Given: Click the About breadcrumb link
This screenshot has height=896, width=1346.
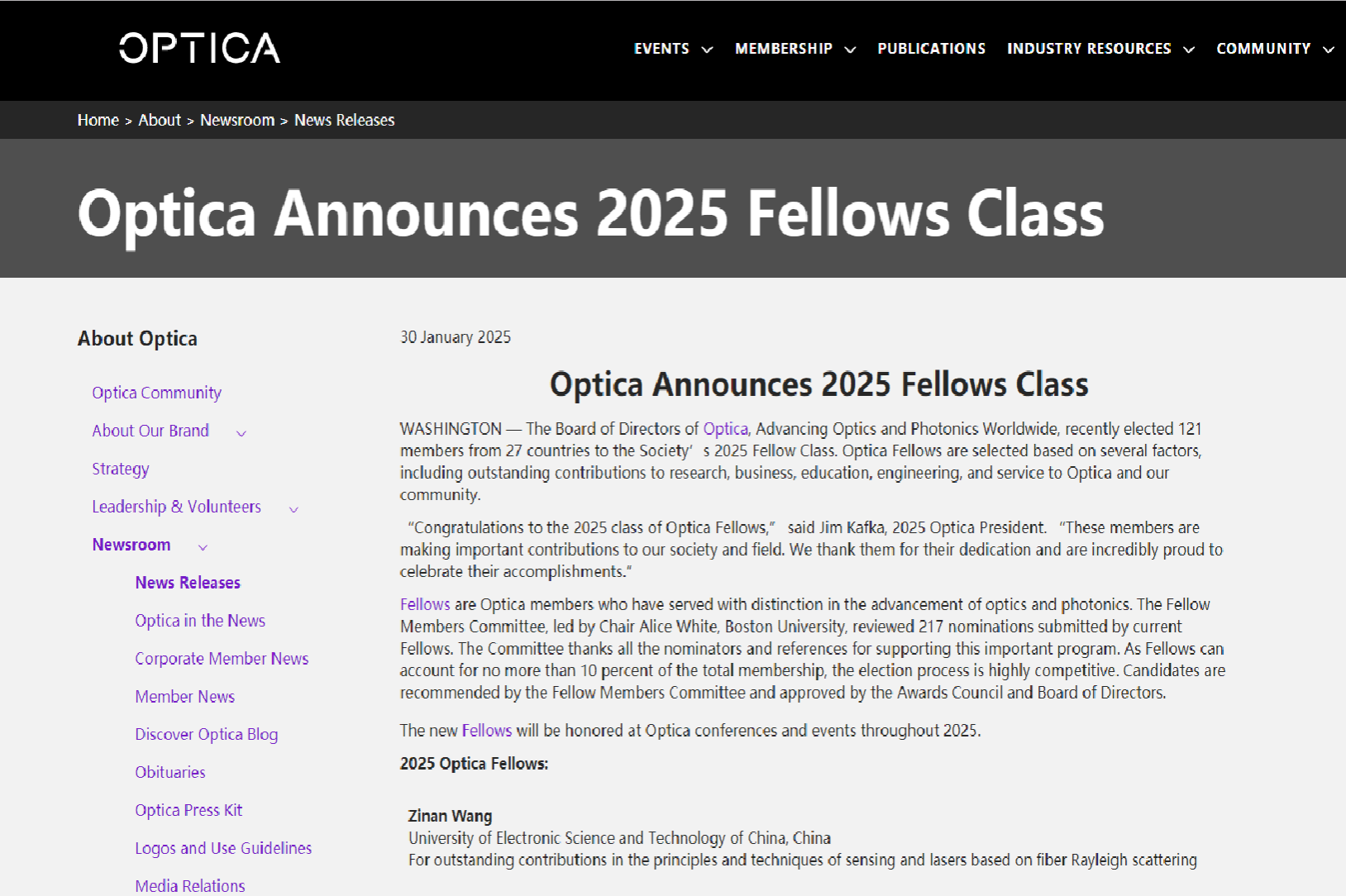Looking at the screenshot, I should [x=160, y=121].
